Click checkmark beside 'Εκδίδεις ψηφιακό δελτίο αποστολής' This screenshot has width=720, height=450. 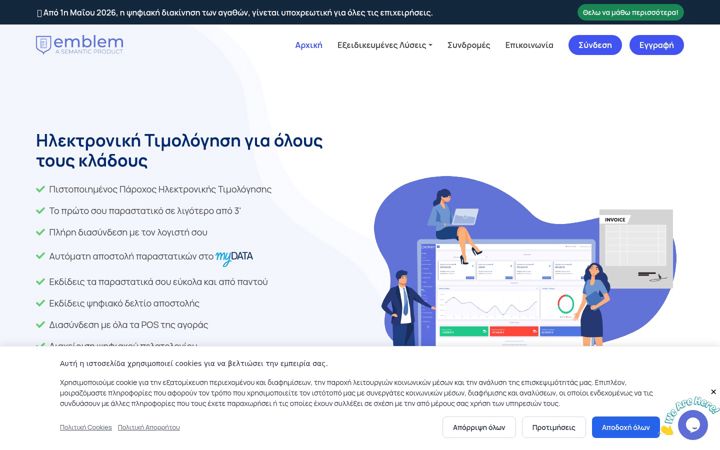40,303
